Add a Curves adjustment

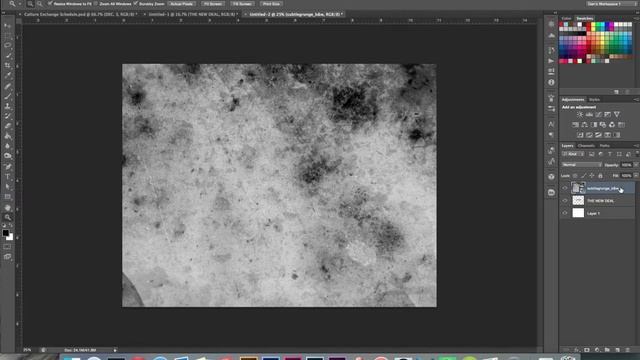pos(598,115)
